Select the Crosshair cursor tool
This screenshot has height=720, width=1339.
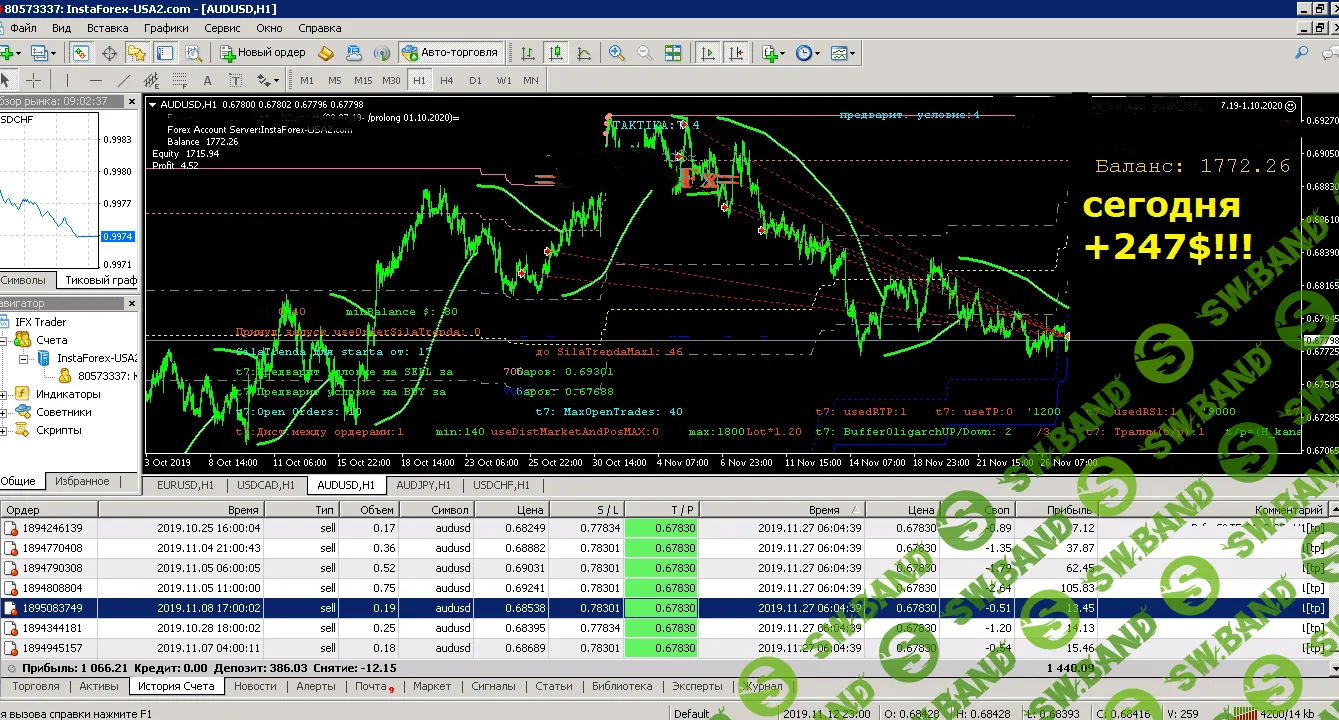(34, 80)
